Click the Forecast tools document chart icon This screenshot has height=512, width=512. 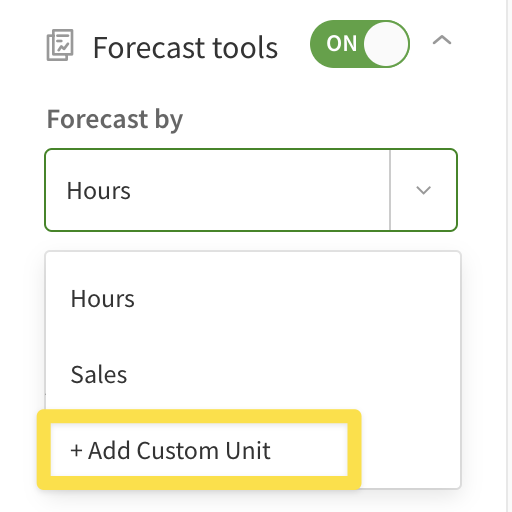point(60,45)
